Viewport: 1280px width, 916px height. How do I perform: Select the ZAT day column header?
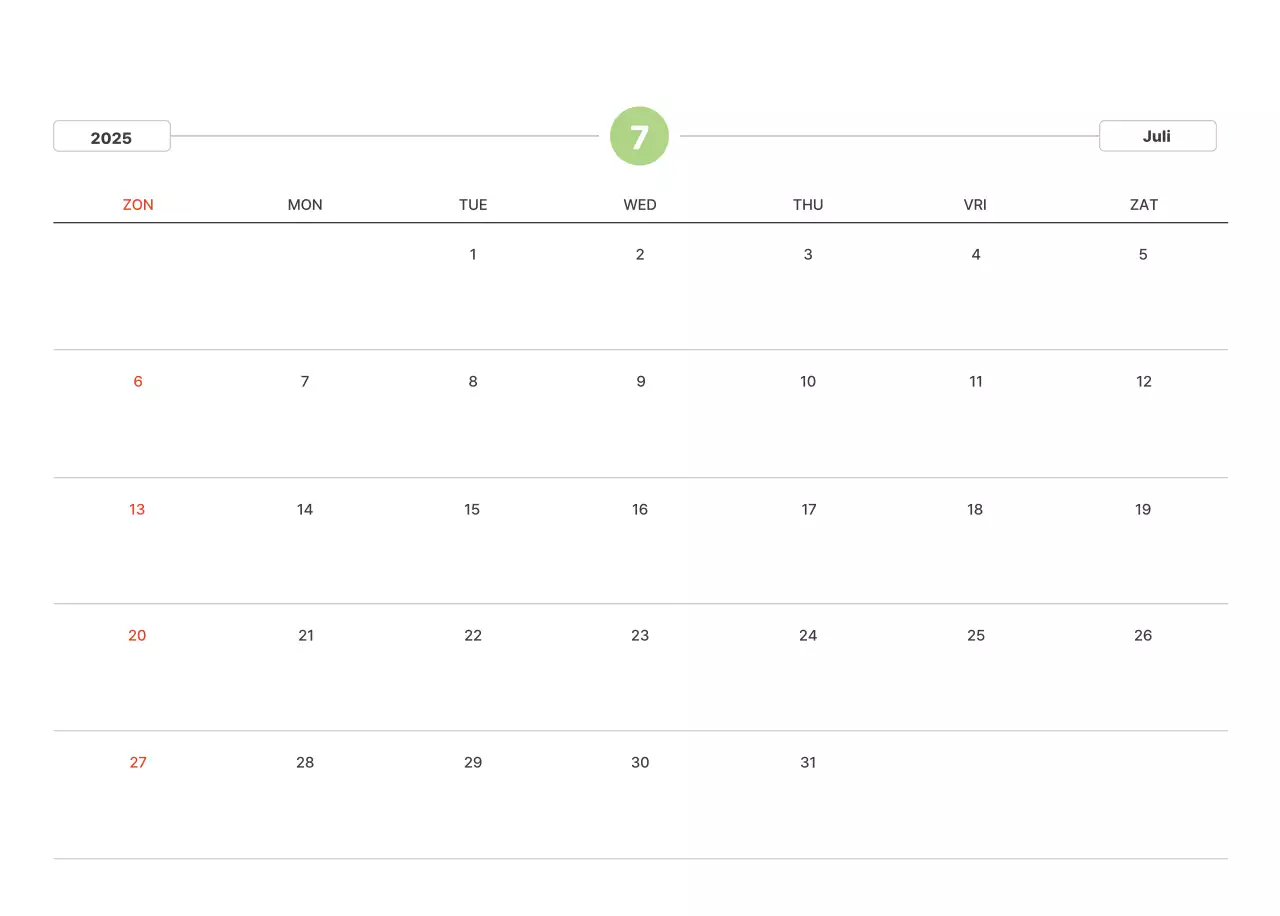point(1143,205)
